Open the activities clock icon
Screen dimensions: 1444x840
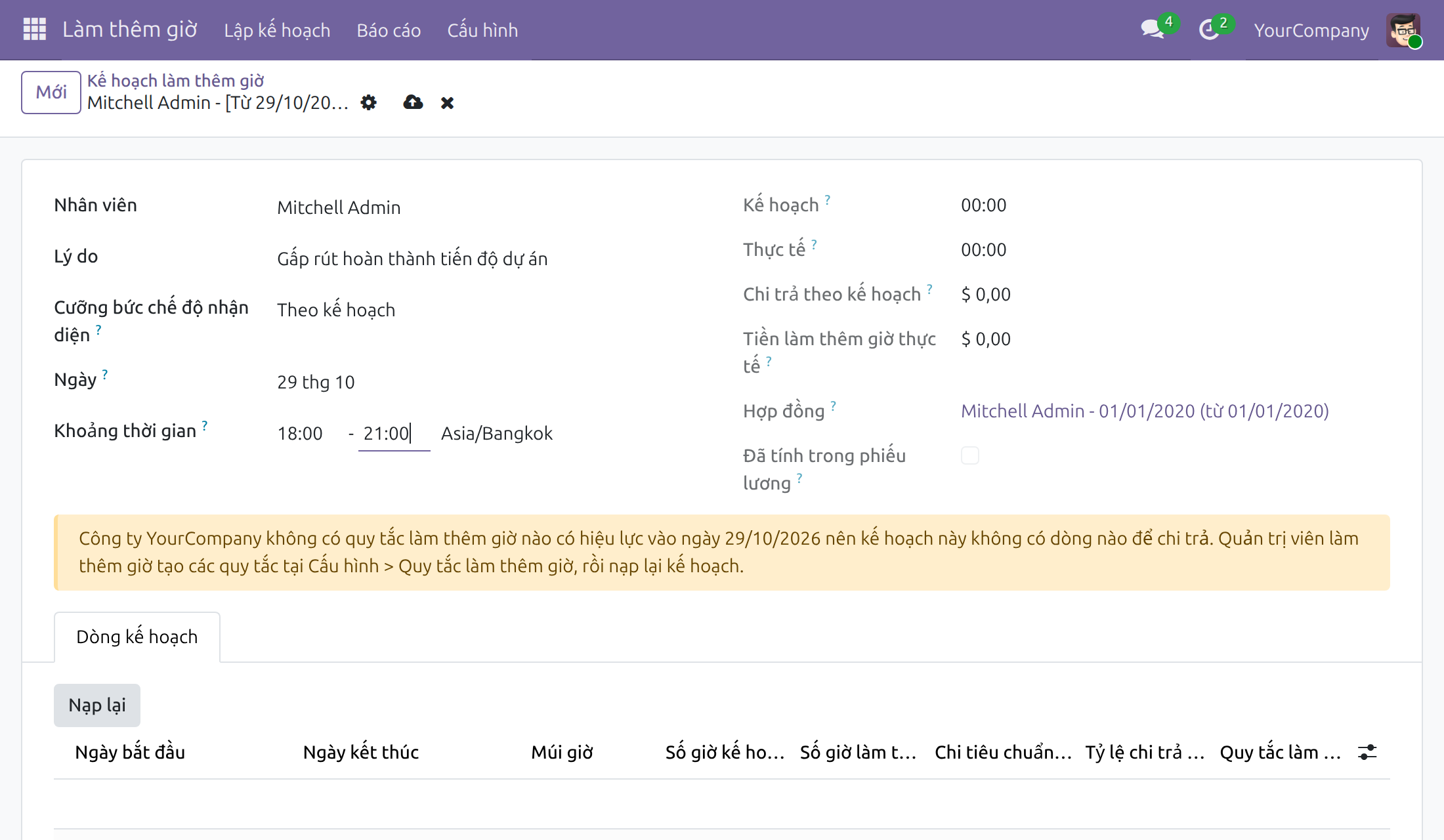(x=1209, y=30)
